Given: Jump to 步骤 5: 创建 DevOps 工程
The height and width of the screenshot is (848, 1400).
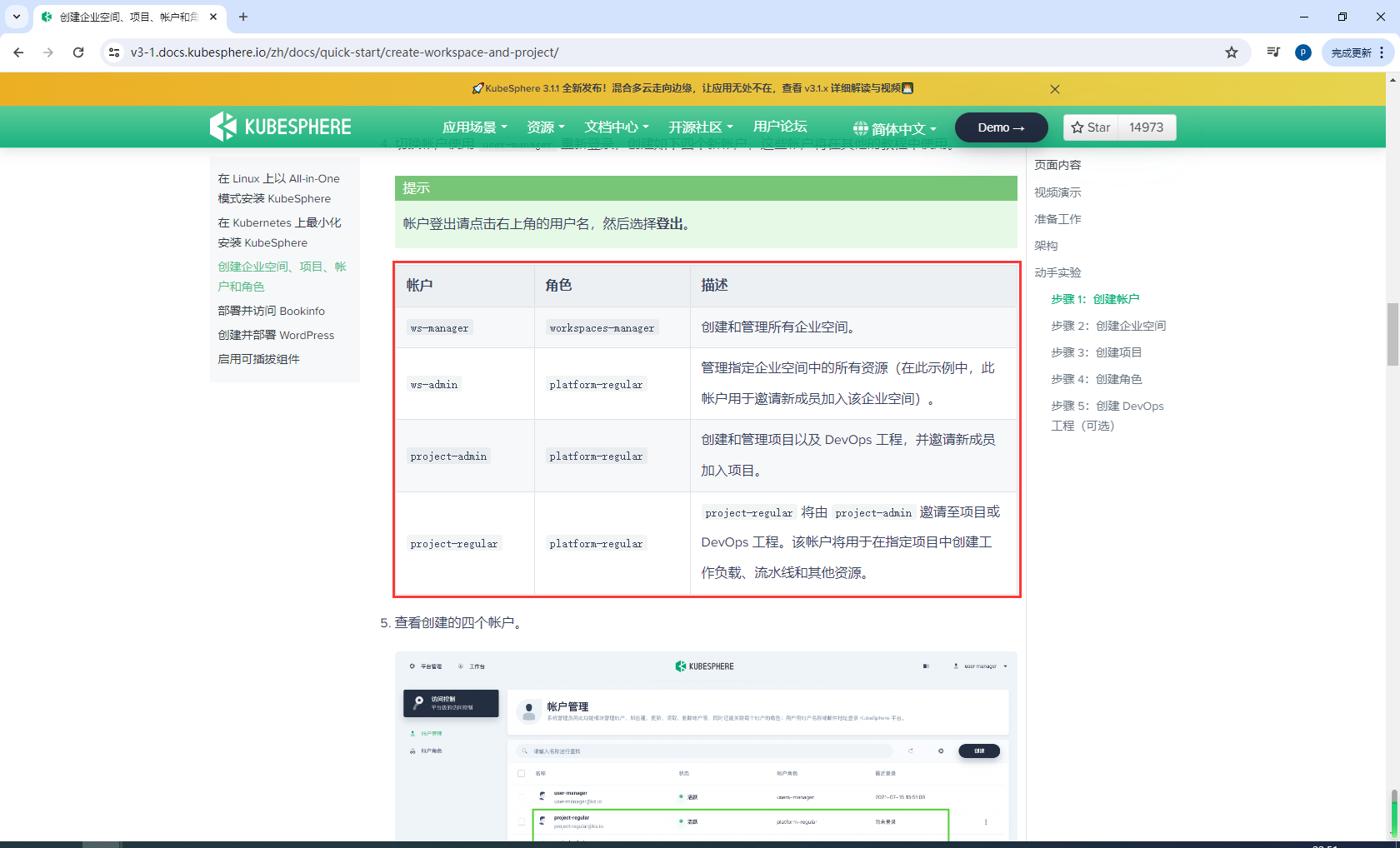Looking at the screenshot, I should click(1107, 416).
